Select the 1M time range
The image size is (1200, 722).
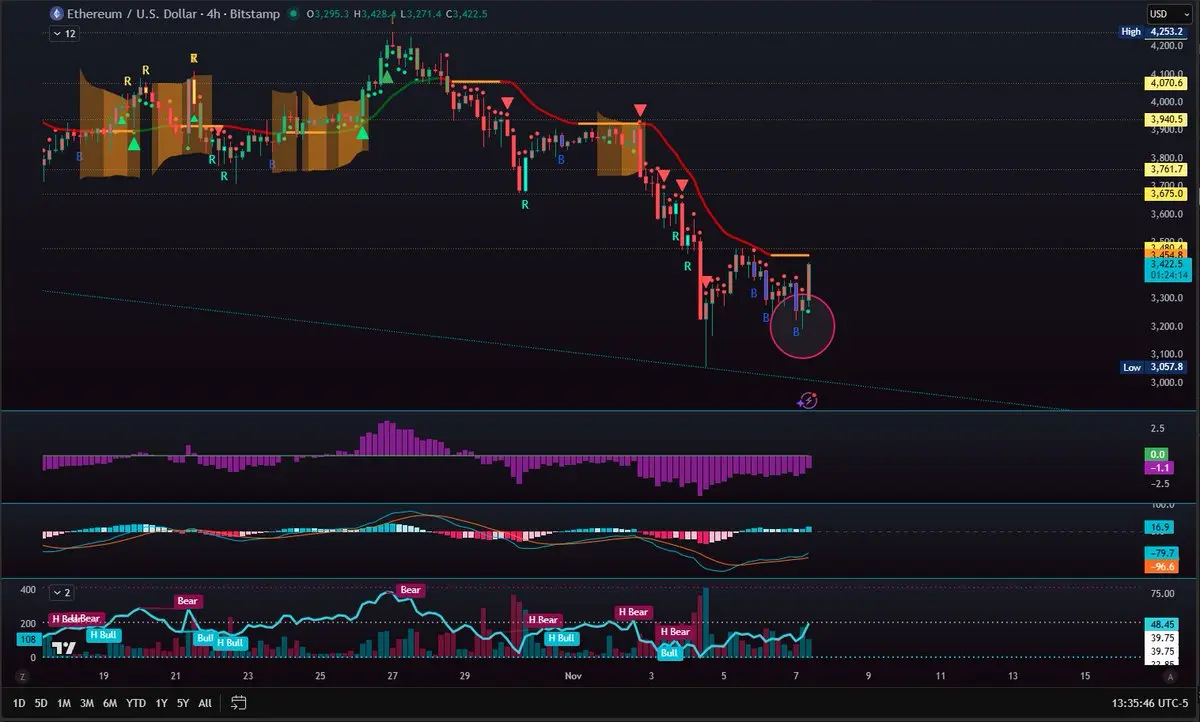point(64,703)
